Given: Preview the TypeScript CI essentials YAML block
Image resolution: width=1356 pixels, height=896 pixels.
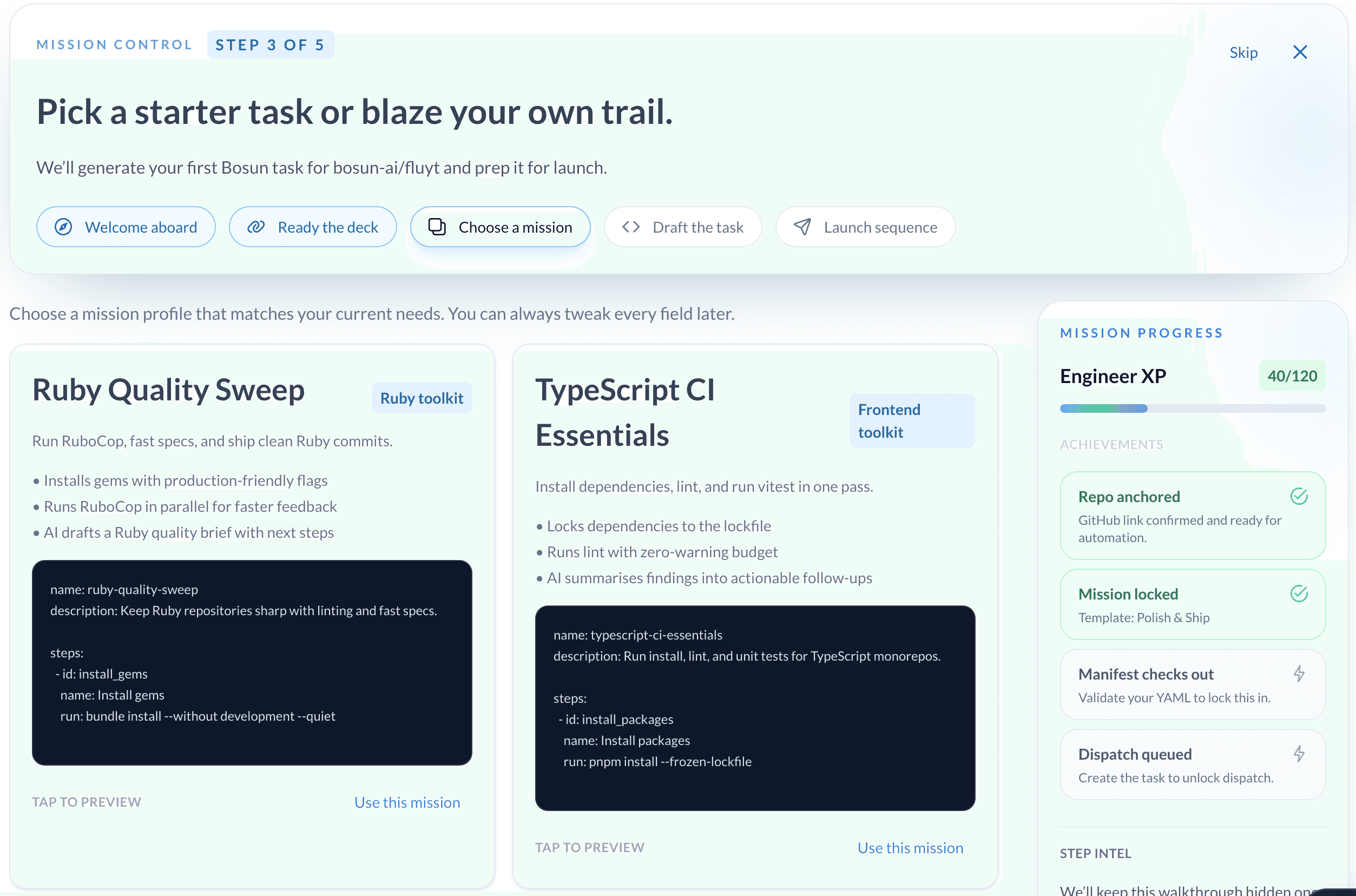Looking at the screenshot, I should 755,708.
